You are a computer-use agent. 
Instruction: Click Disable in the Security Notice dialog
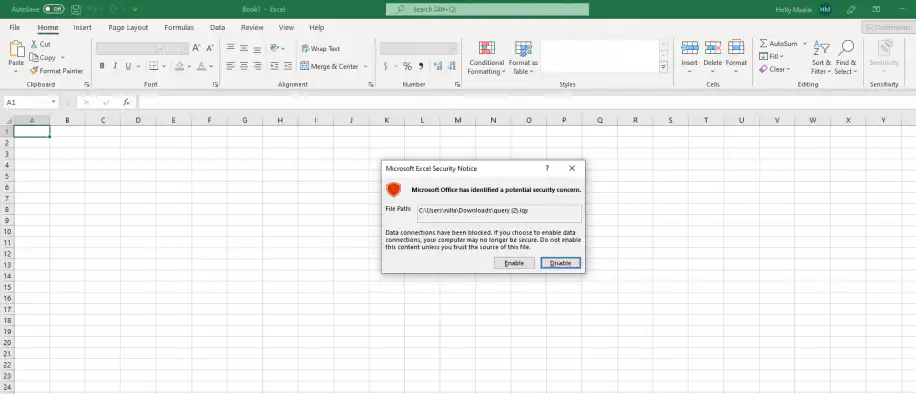pos(560,263)
